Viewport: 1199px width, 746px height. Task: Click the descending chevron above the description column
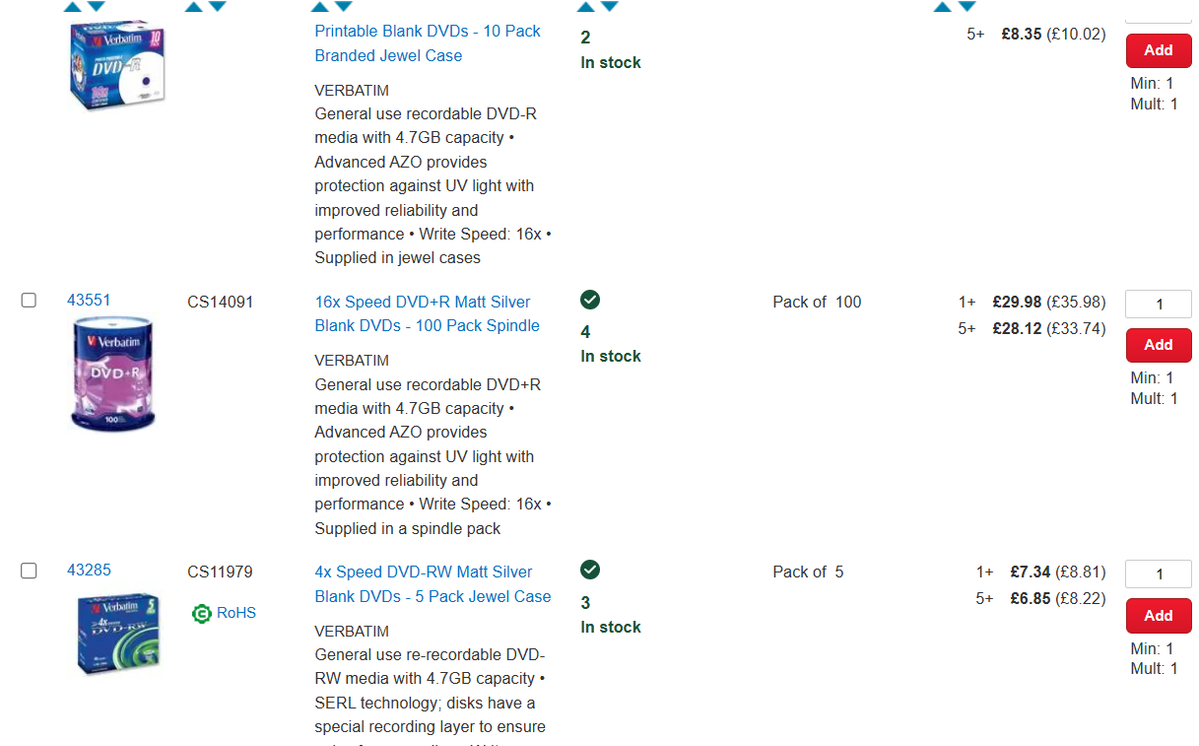[345, 6]
